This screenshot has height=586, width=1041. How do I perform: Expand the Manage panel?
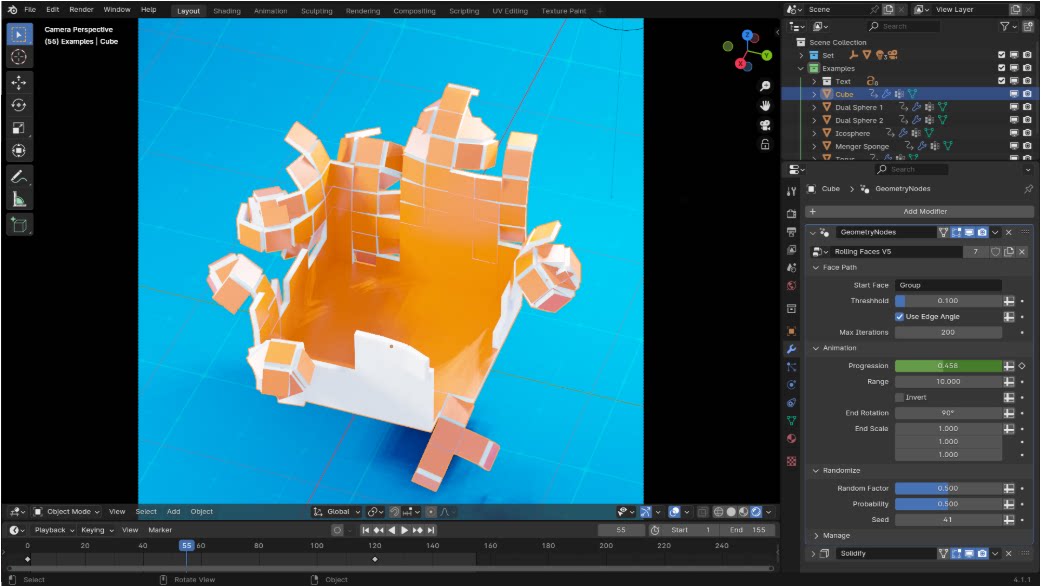816,536
